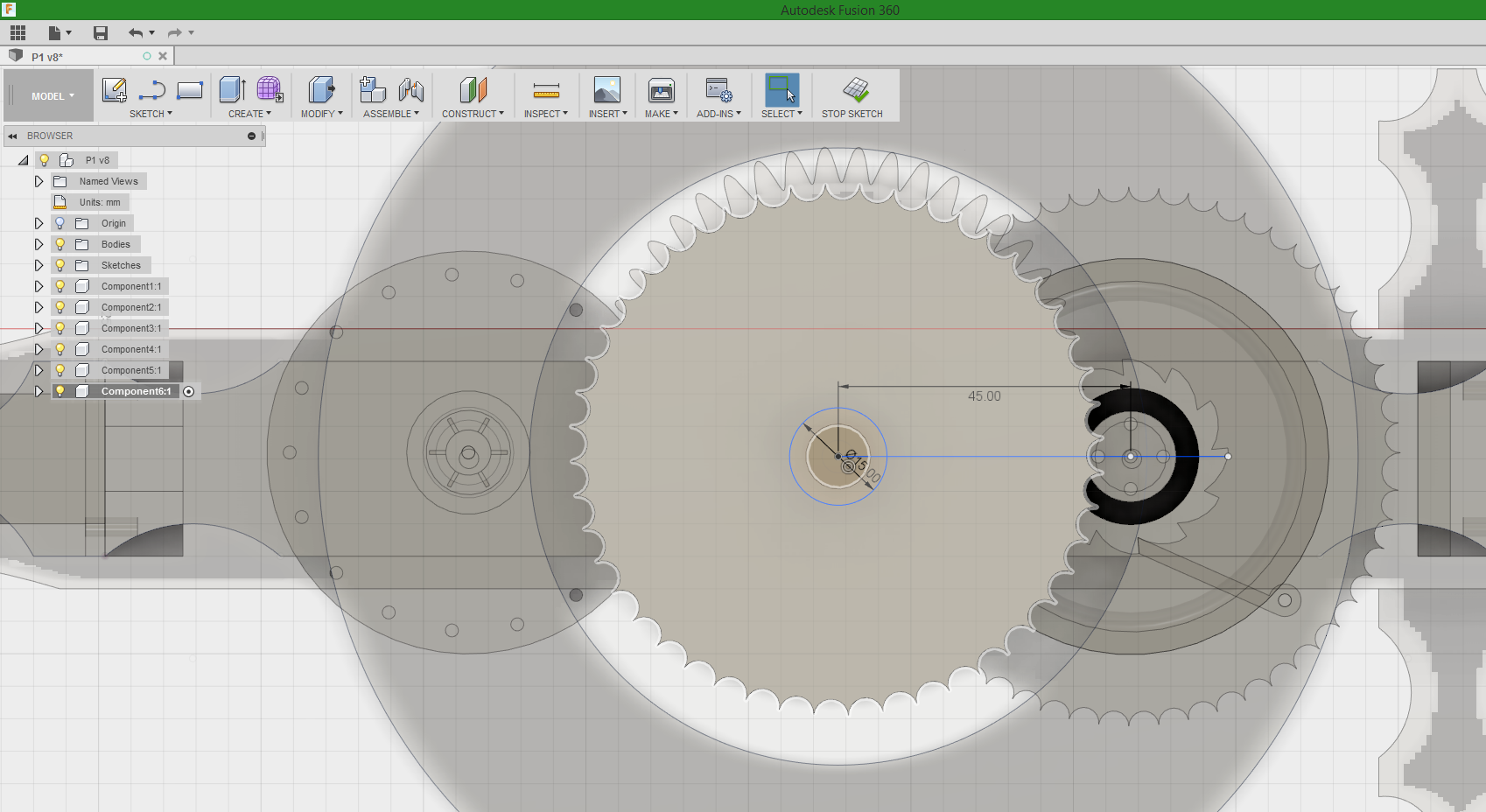Click the BROWSER panel minus options button

pyautogui.click(x=251, y=136)
